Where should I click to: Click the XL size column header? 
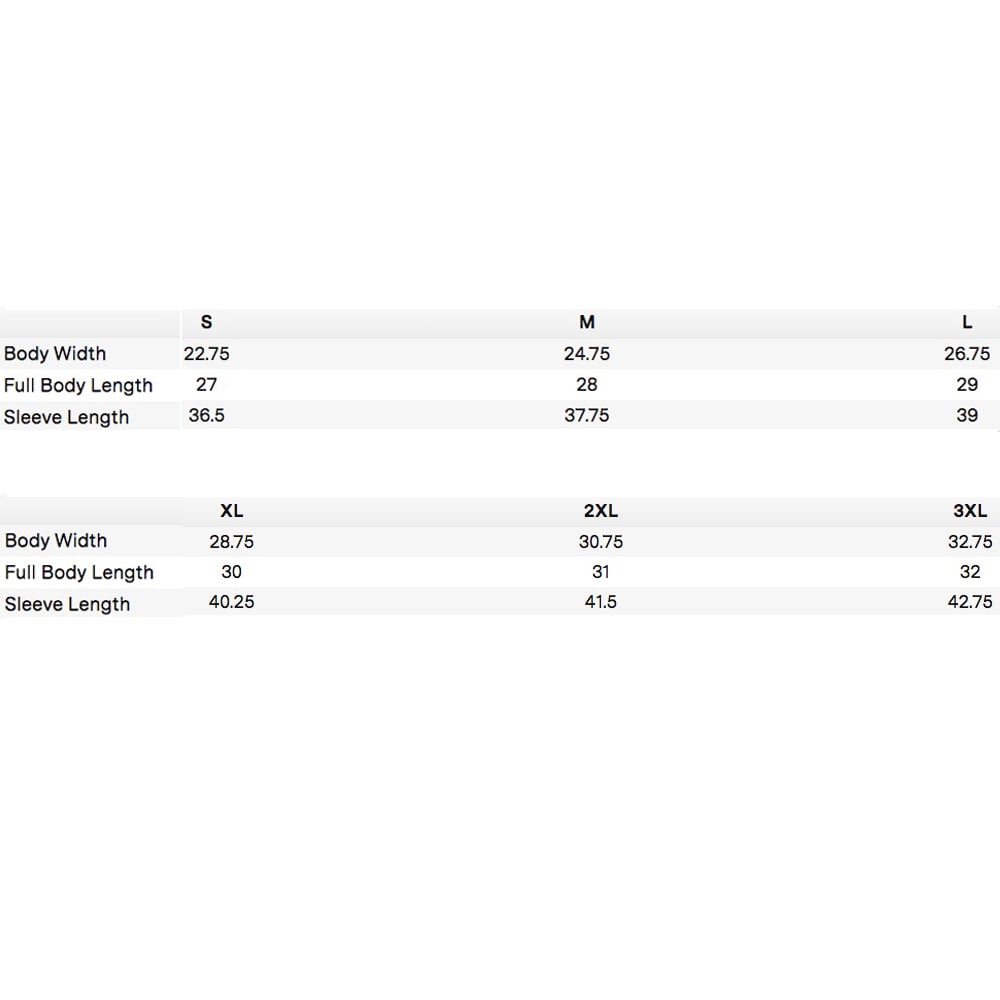click(x=231, y=511)
